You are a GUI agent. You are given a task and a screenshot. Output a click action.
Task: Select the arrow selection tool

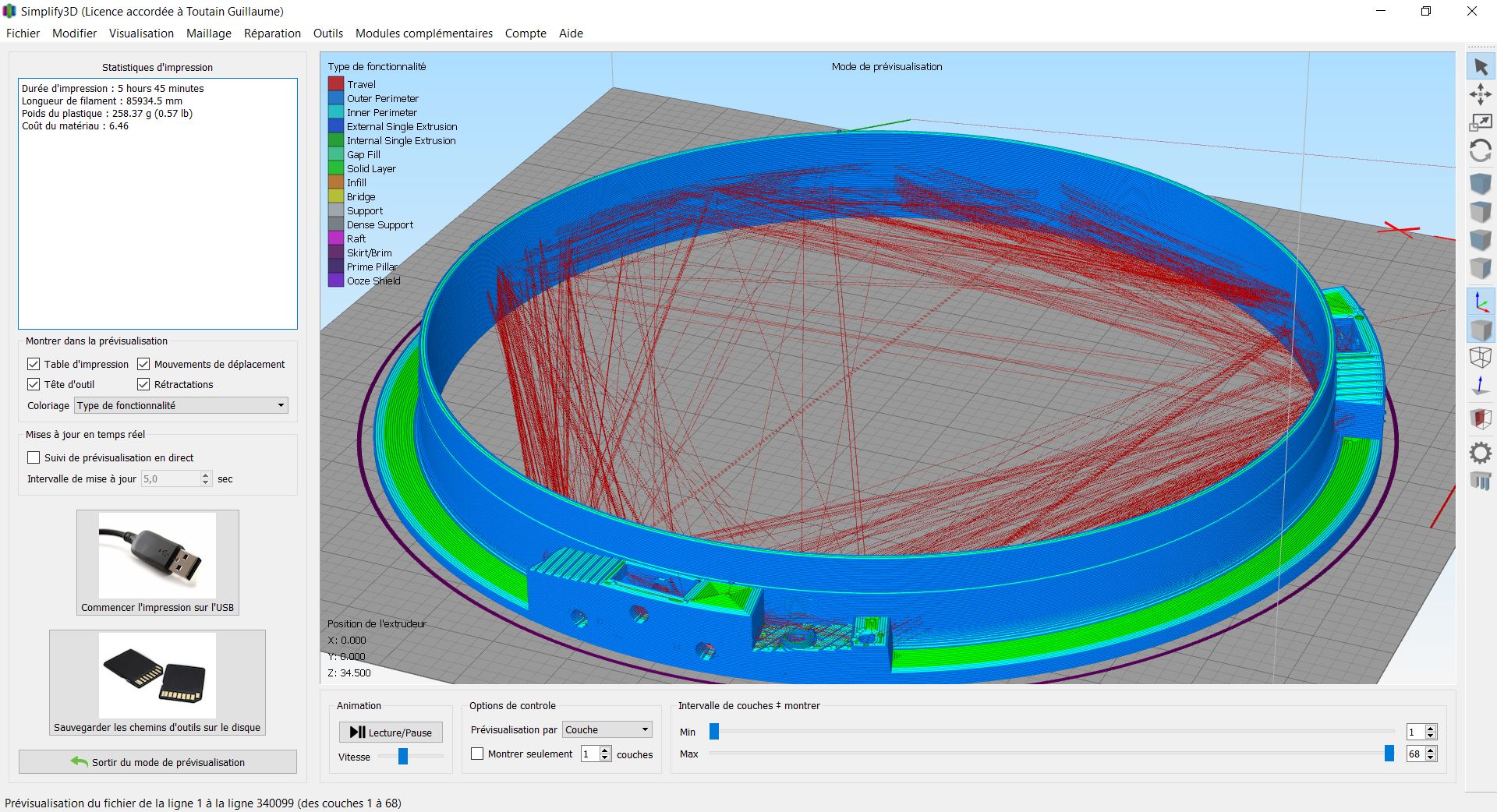(x=1480, y=67)
